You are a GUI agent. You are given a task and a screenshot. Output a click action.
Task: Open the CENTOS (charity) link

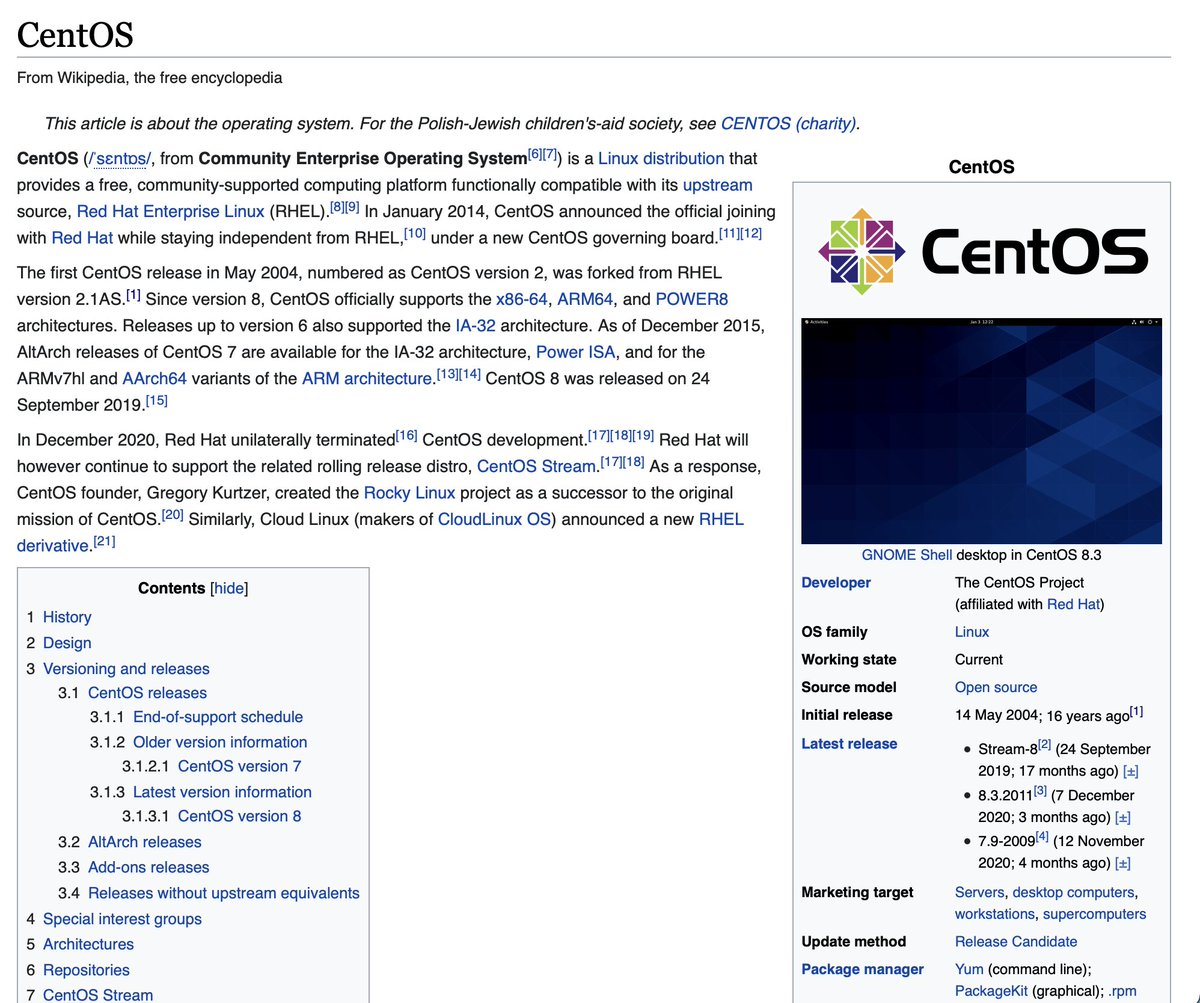pyautogui.click(x=789, y=124)
